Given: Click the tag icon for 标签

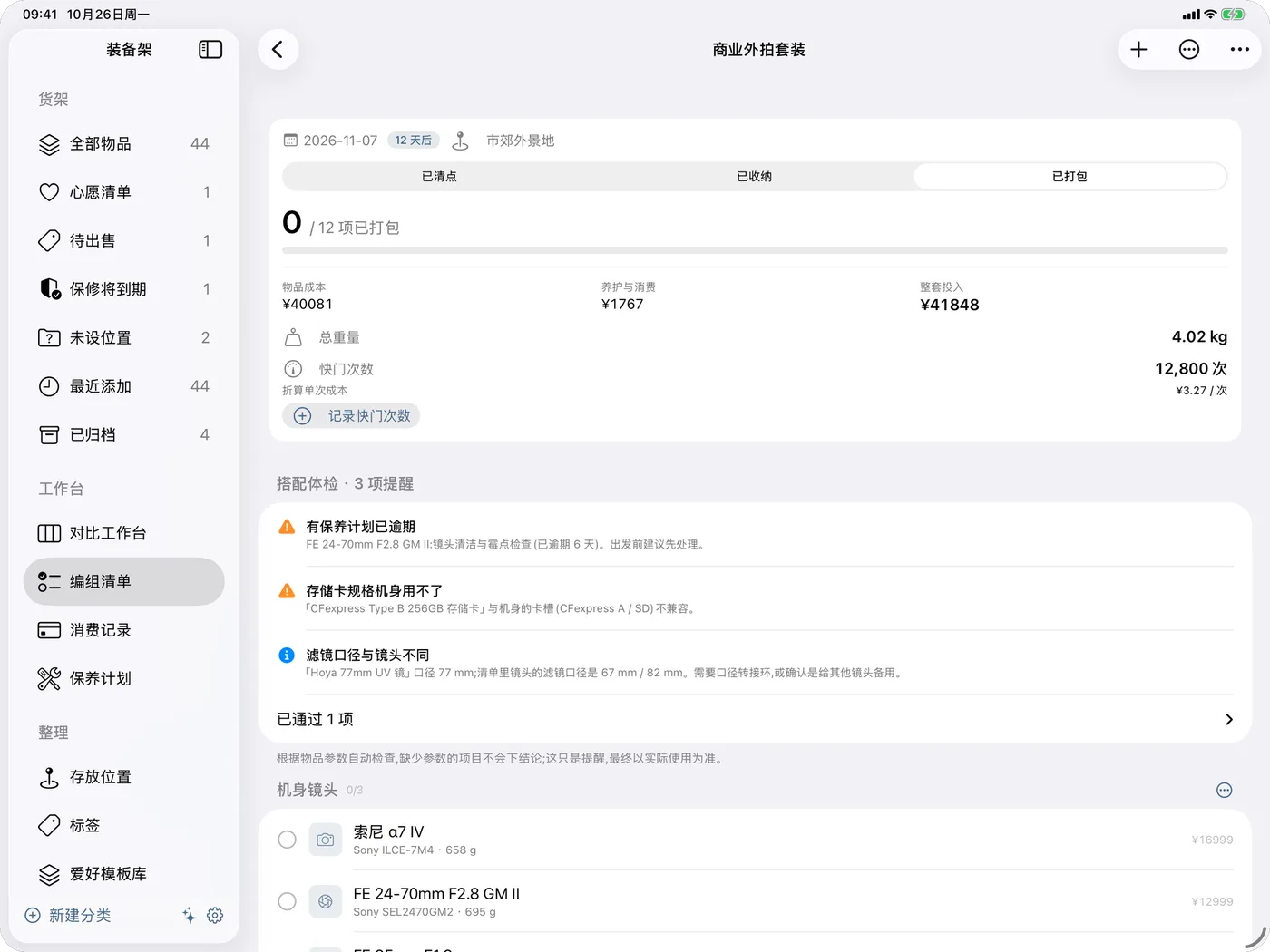Looking at the screenshot, I should tap(49, 826).
